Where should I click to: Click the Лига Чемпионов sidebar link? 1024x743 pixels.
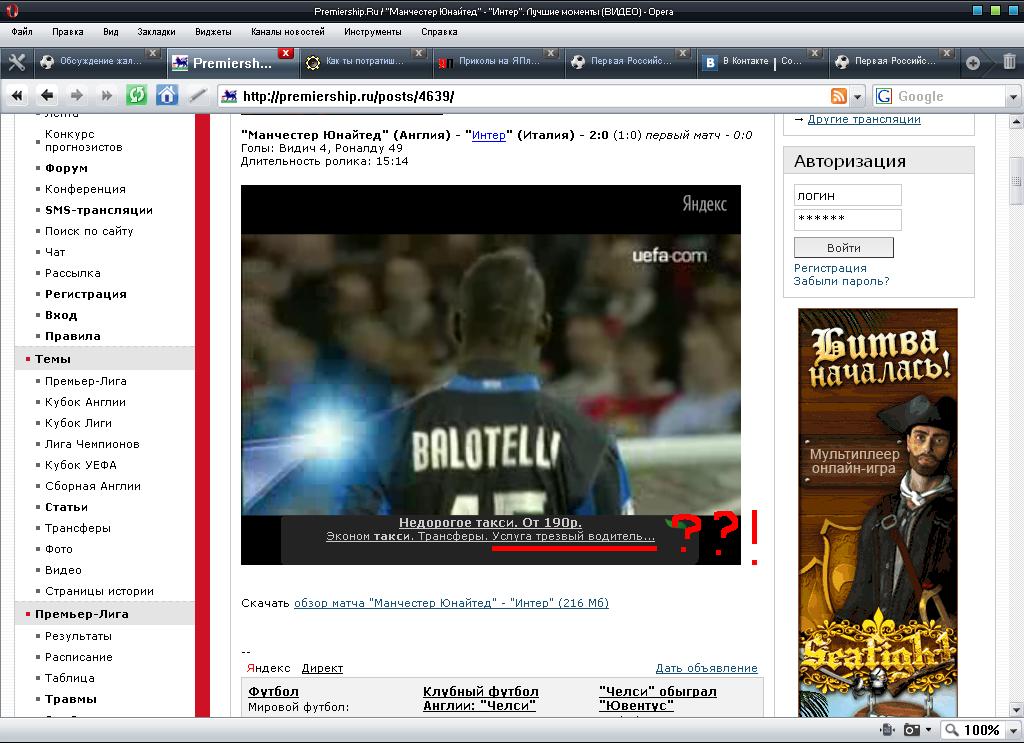[x=92, y=444]
